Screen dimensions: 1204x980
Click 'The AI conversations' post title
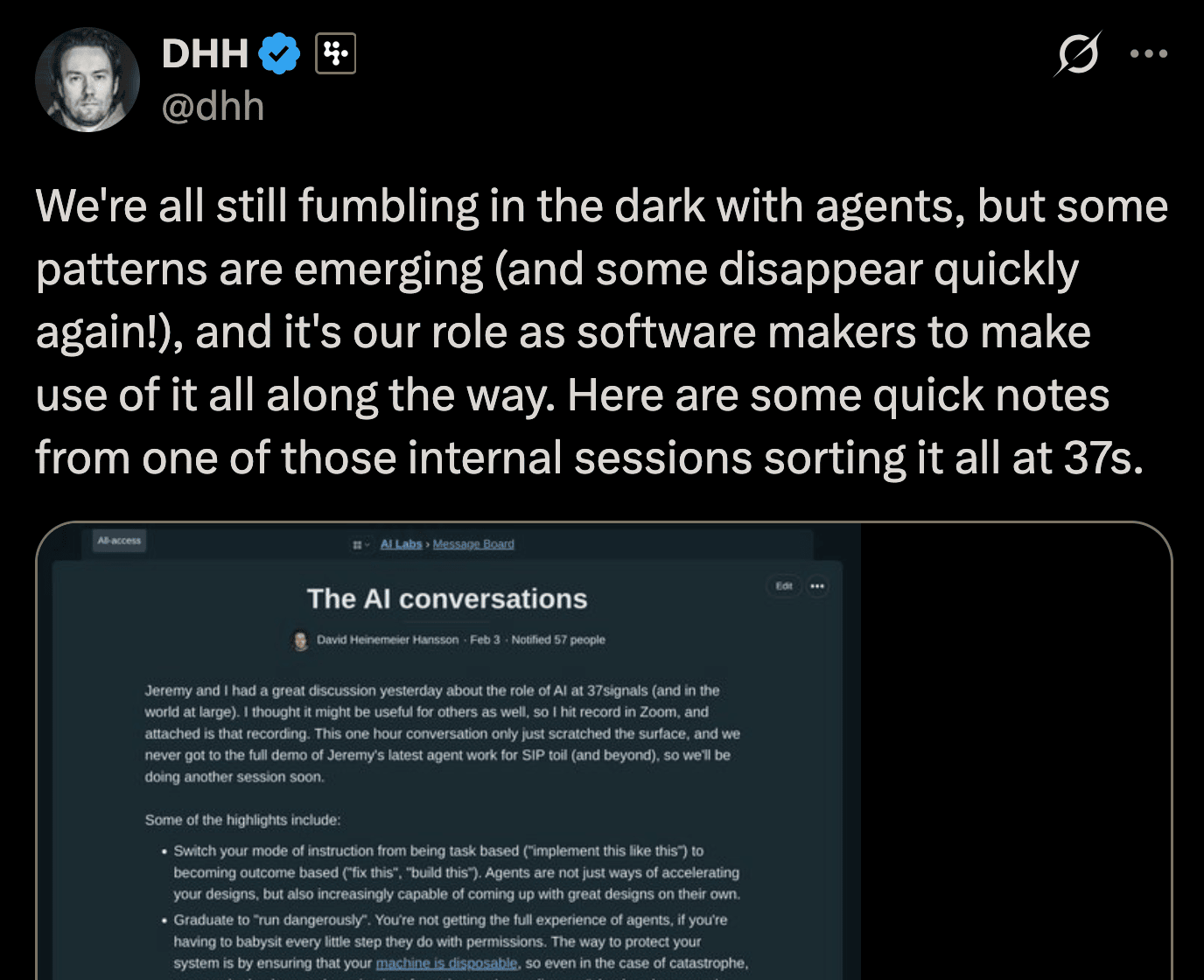point(447,598)
